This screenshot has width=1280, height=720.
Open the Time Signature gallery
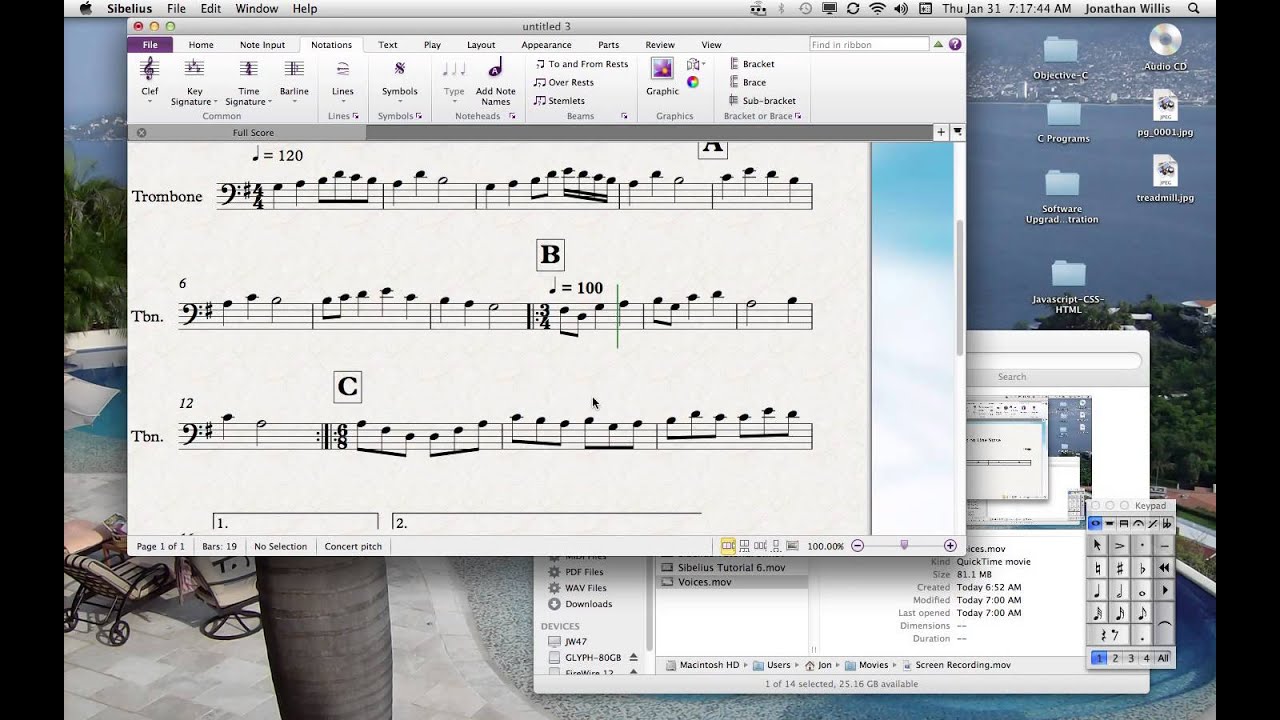tap(248, 81)
